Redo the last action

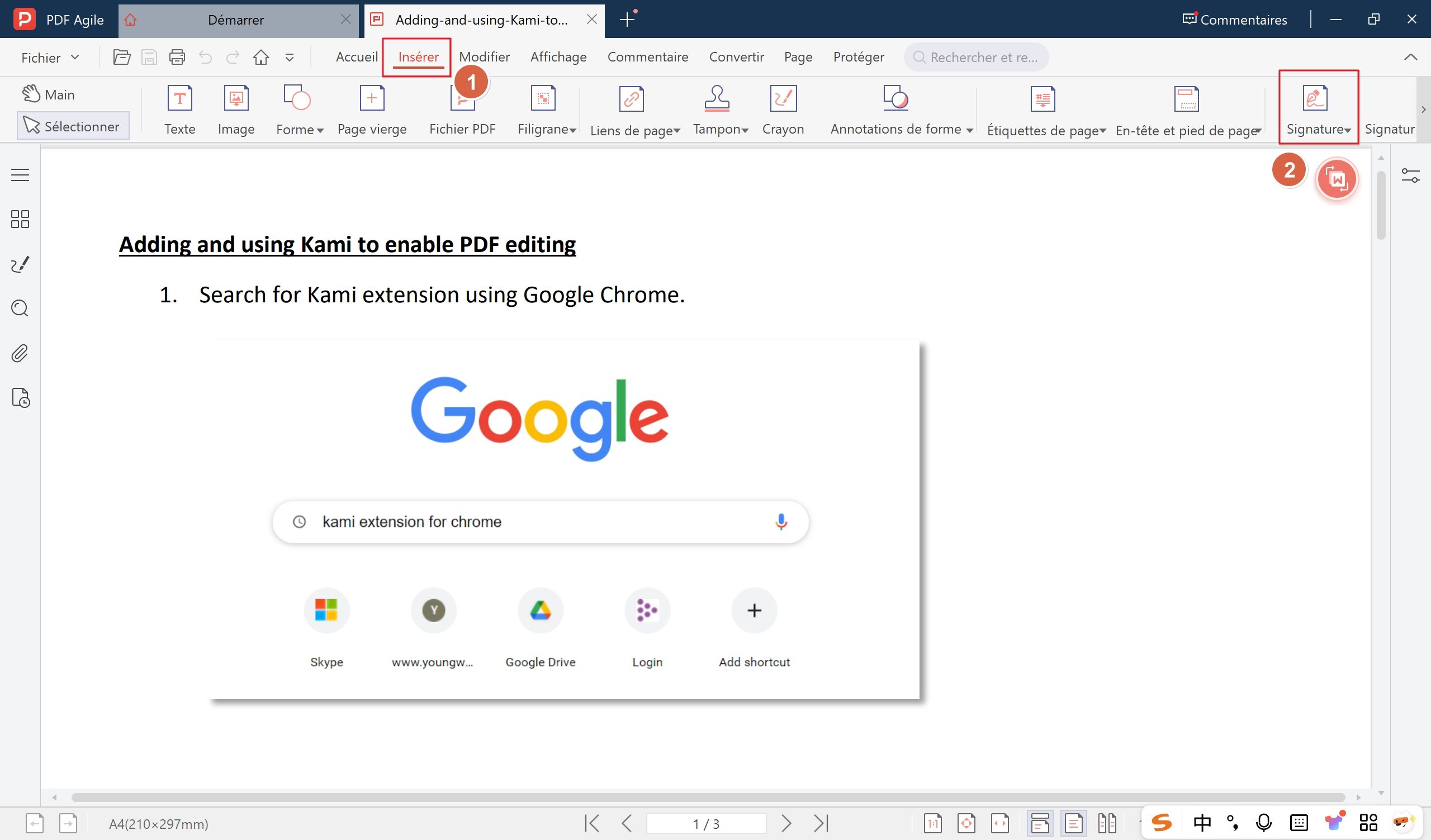233,58
